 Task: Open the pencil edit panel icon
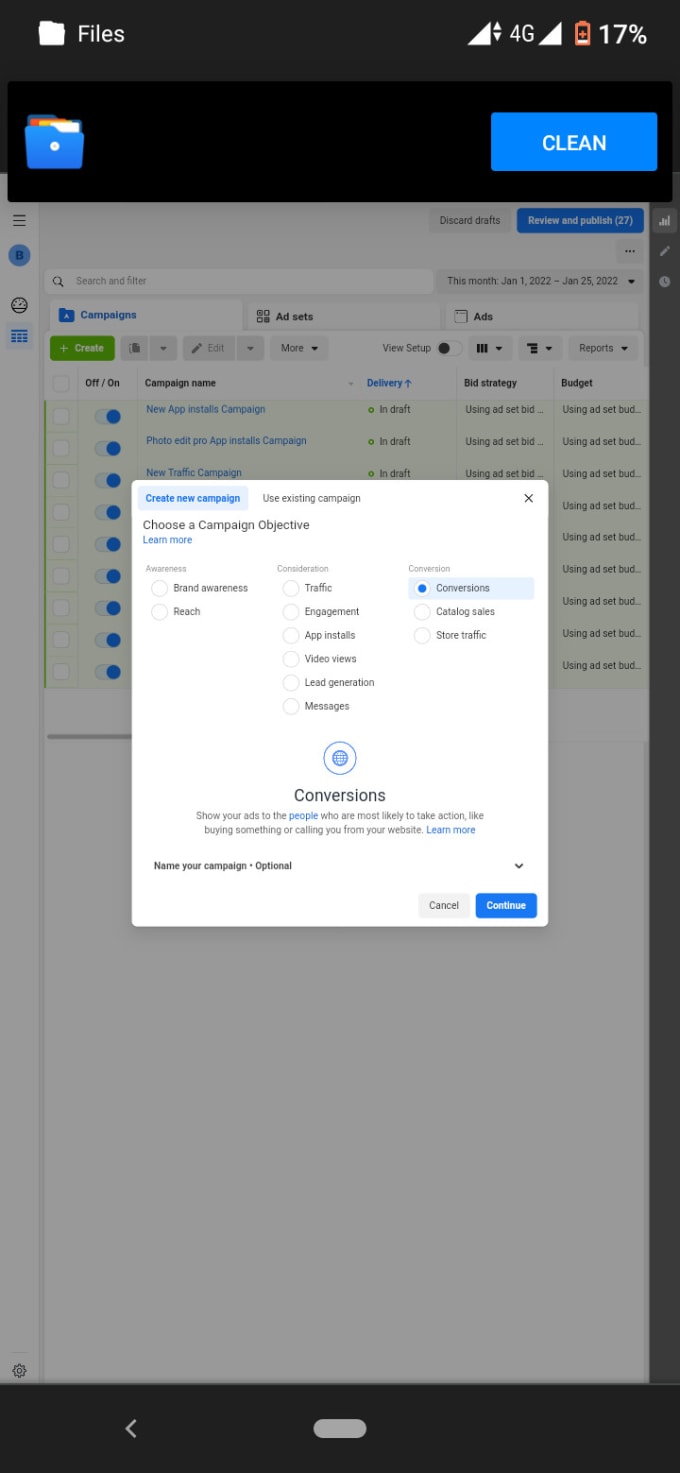tap(664, 251)
